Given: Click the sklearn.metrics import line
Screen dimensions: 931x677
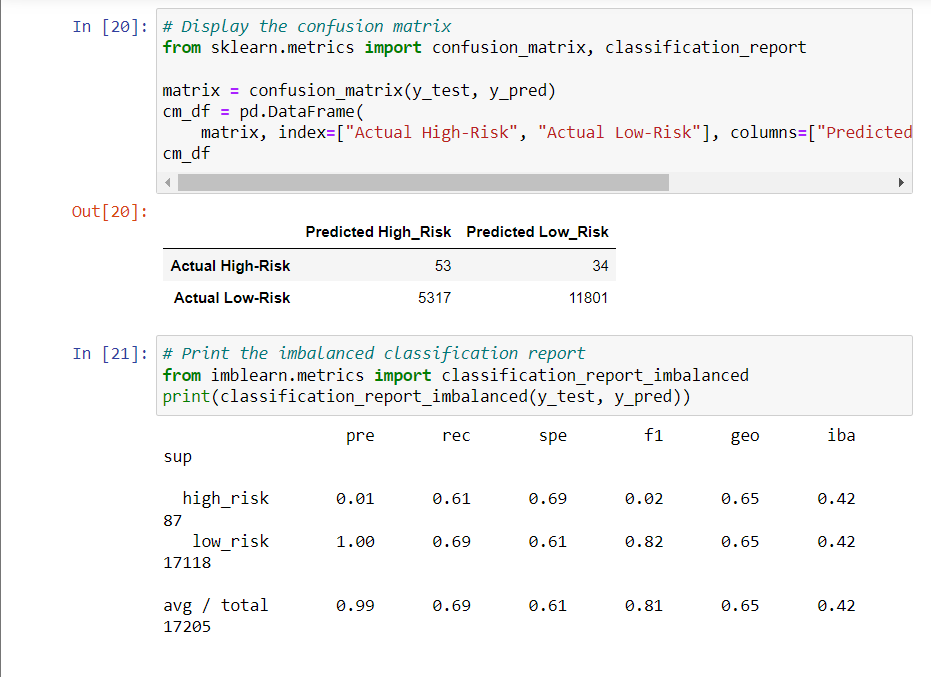Looking at the screenshot, I should [484, 48].
